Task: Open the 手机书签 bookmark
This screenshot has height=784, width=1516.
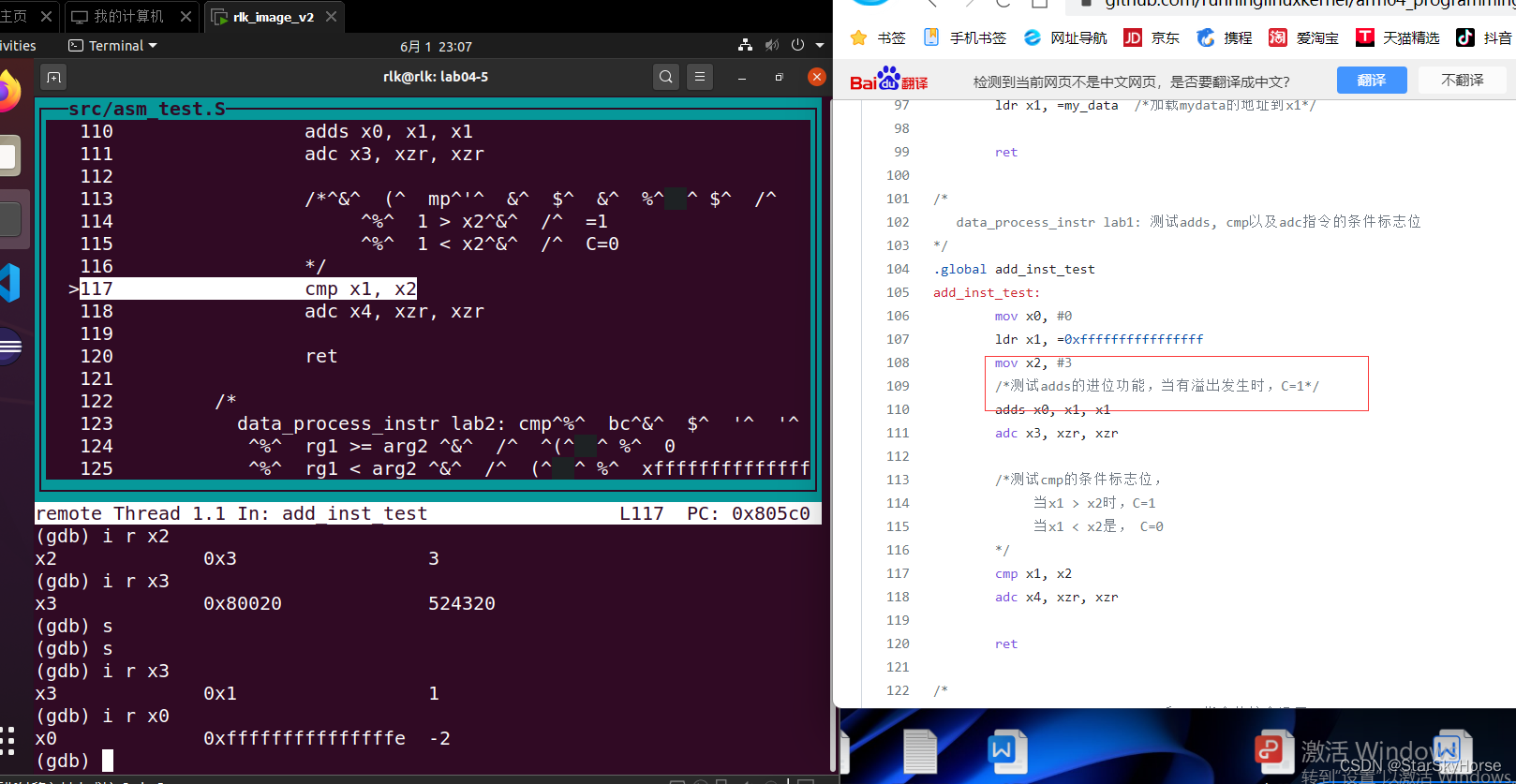Action: pyautogui.click(x=964, y=37)
